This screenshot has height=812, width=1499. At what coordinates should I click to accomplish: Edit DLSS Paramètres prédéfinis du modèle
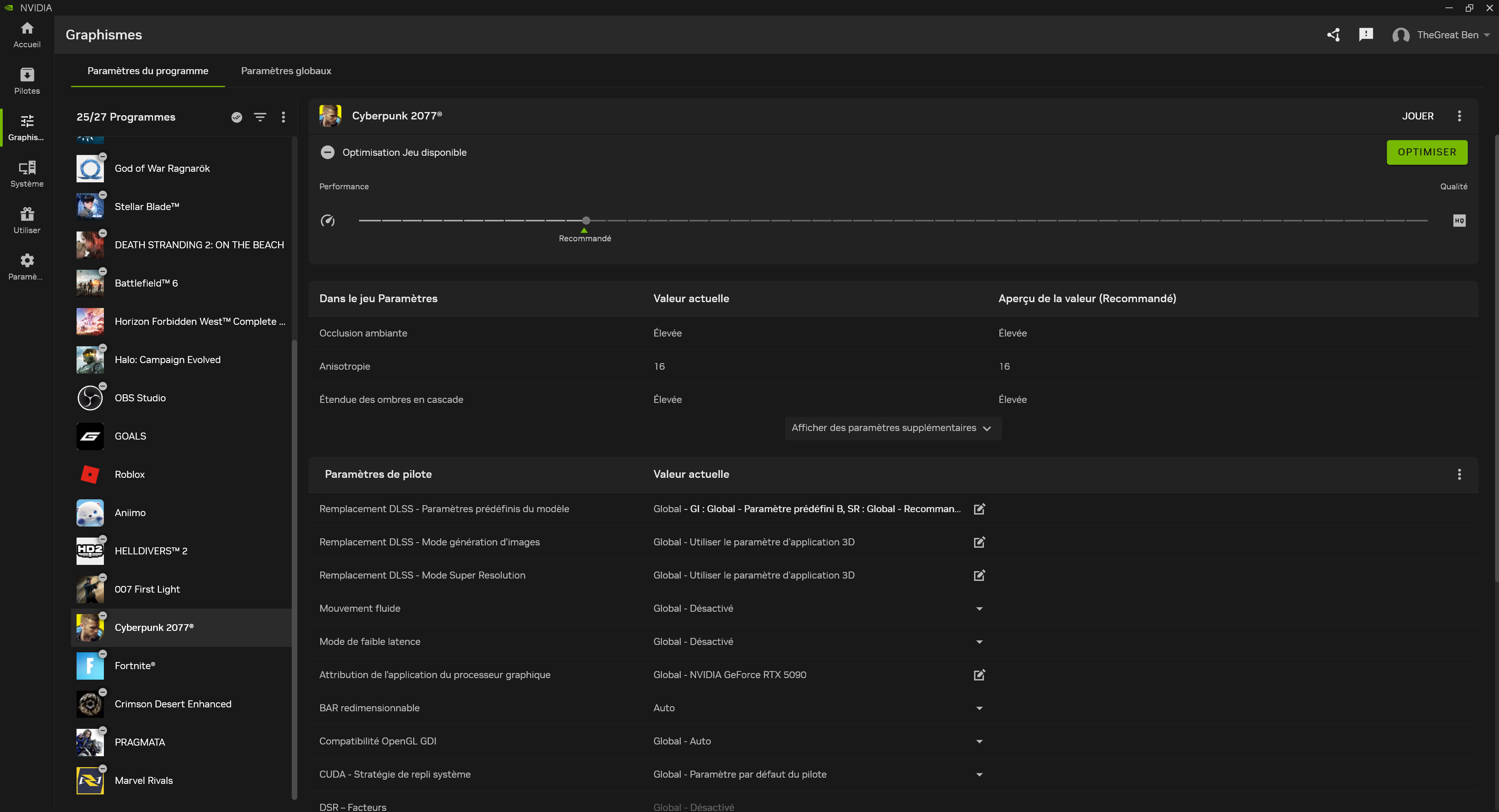(x=980, y=509)
